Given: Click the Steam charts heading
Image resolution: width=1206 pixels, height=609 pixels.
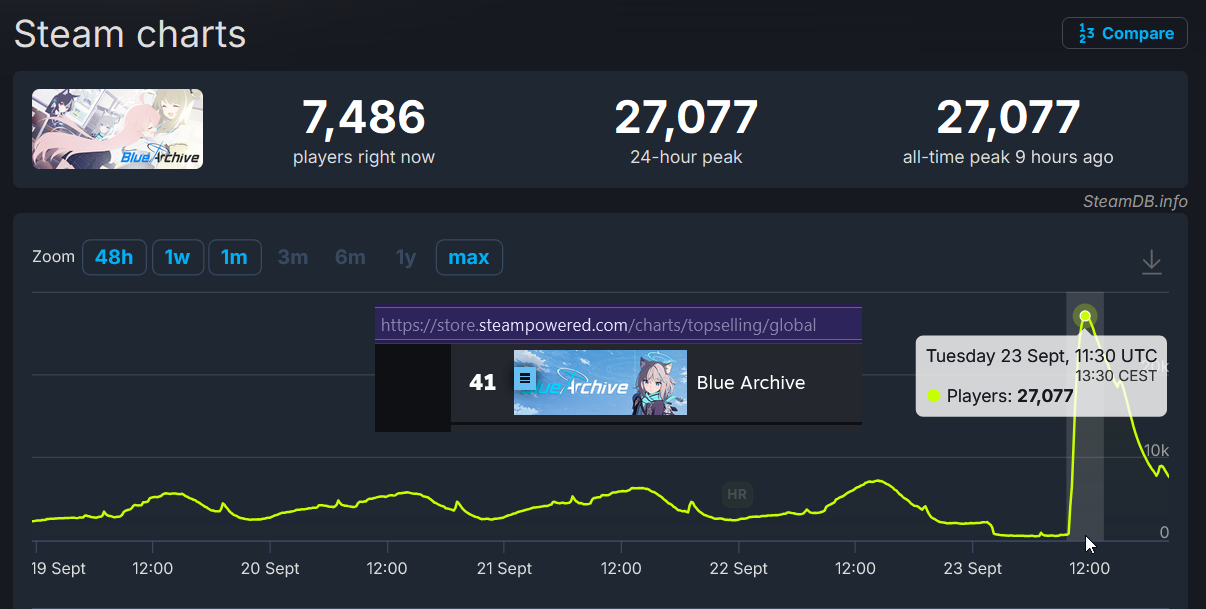Looking at the screenshot, I should pyautogui.click(x=130, y=34).
